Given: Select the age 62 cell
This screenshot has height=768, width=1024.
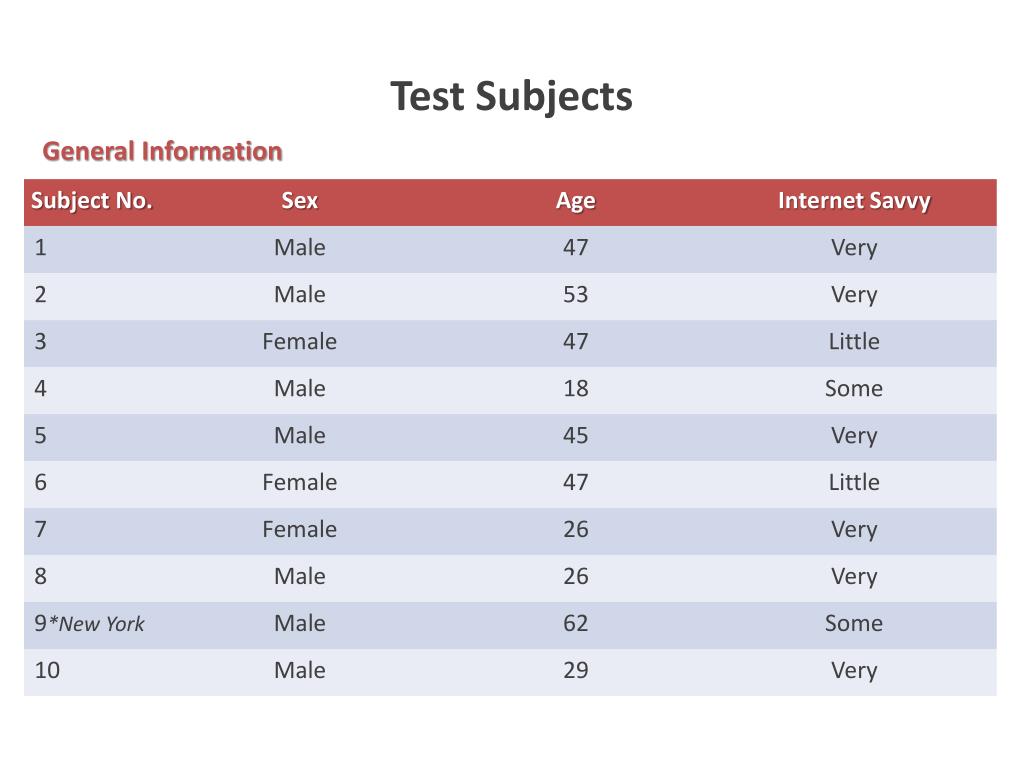Looking at the screenshot, I should click(x=575, y=624).
